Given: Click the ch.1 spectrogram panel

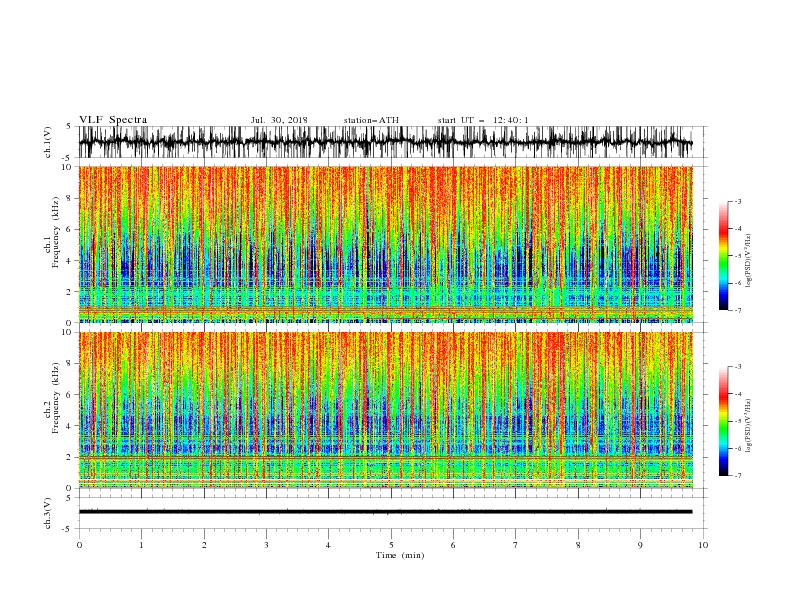Looking at the screenshot, I should click(385, 244).
